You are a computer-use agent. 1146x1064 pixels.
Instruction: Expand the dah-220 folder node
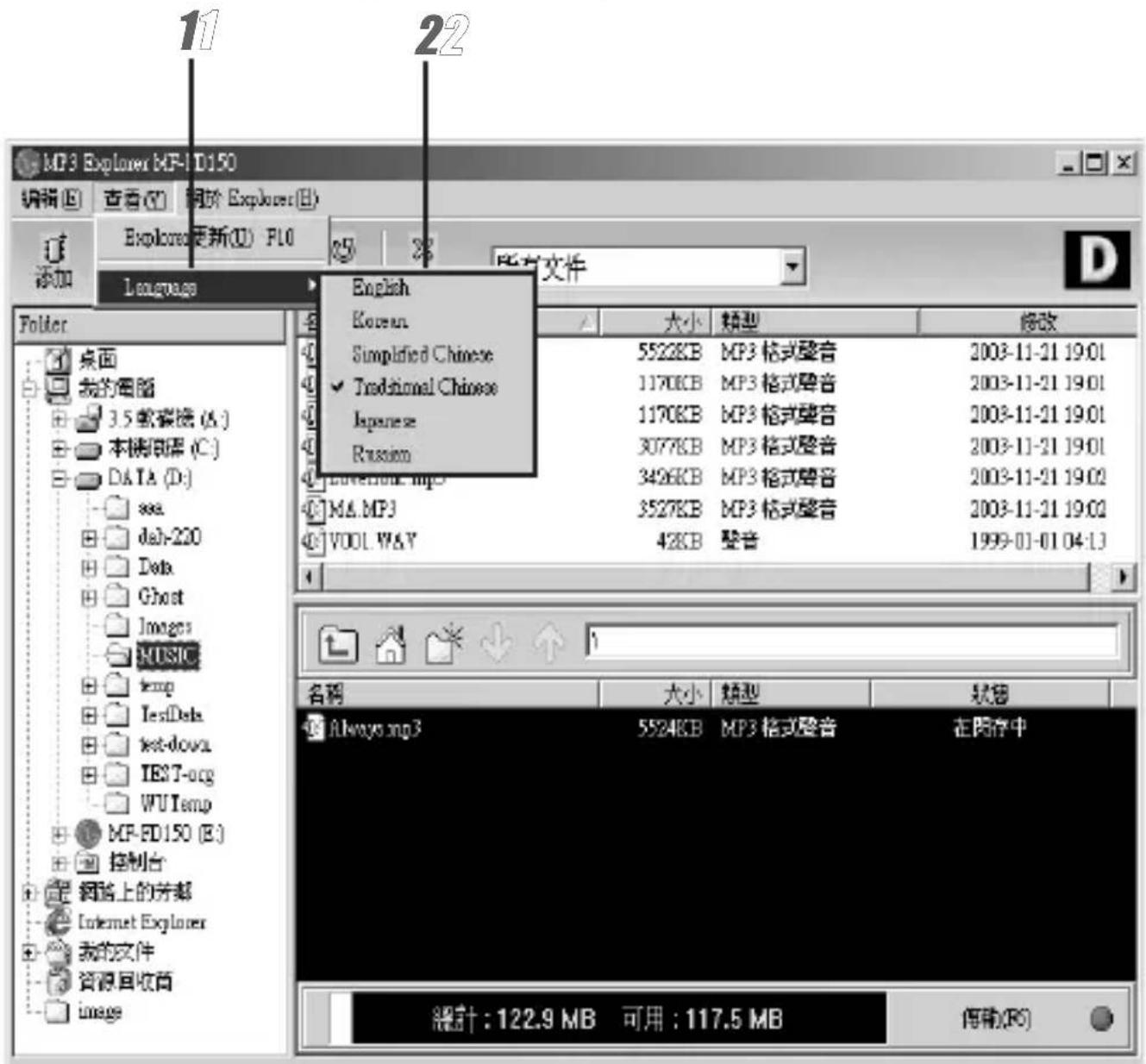coord(89,538)
